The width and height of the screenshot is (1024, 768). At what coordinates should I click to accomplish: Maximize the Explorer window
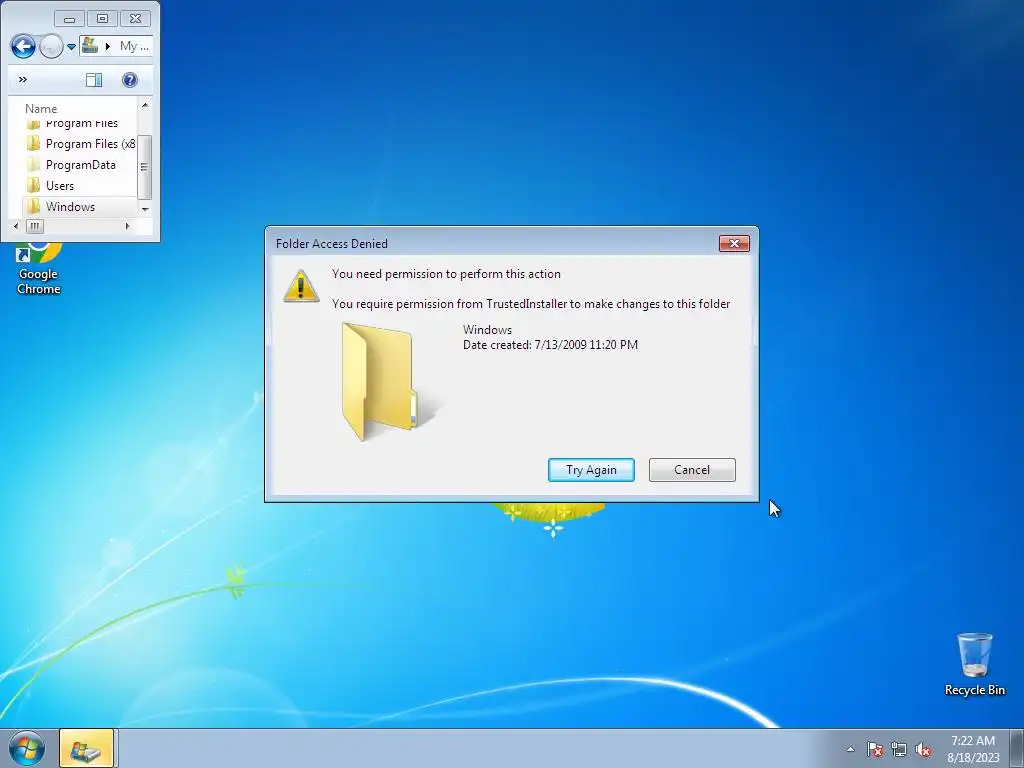click(x=102, y=18)
